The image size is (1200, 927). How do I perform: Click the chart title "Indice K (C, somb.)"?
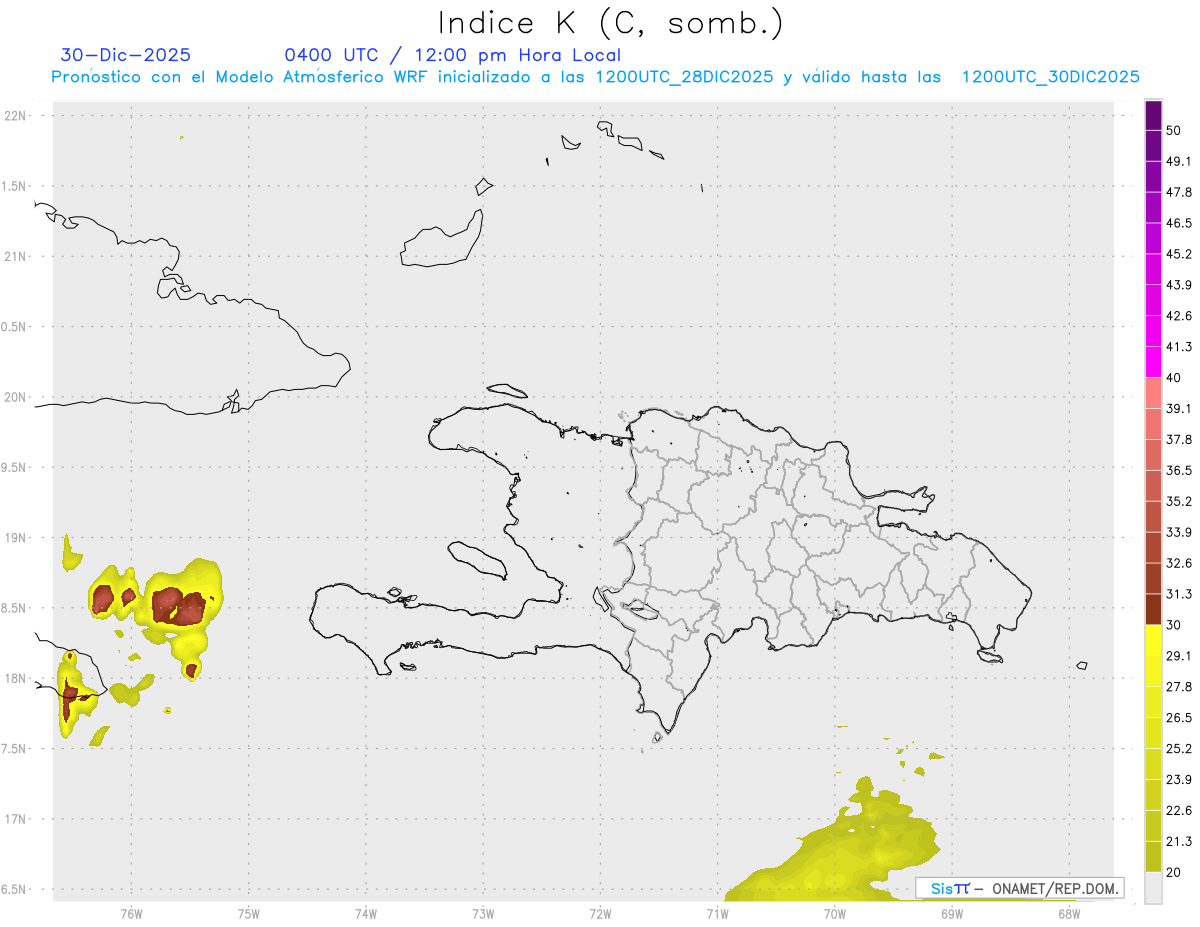[611, 23]
